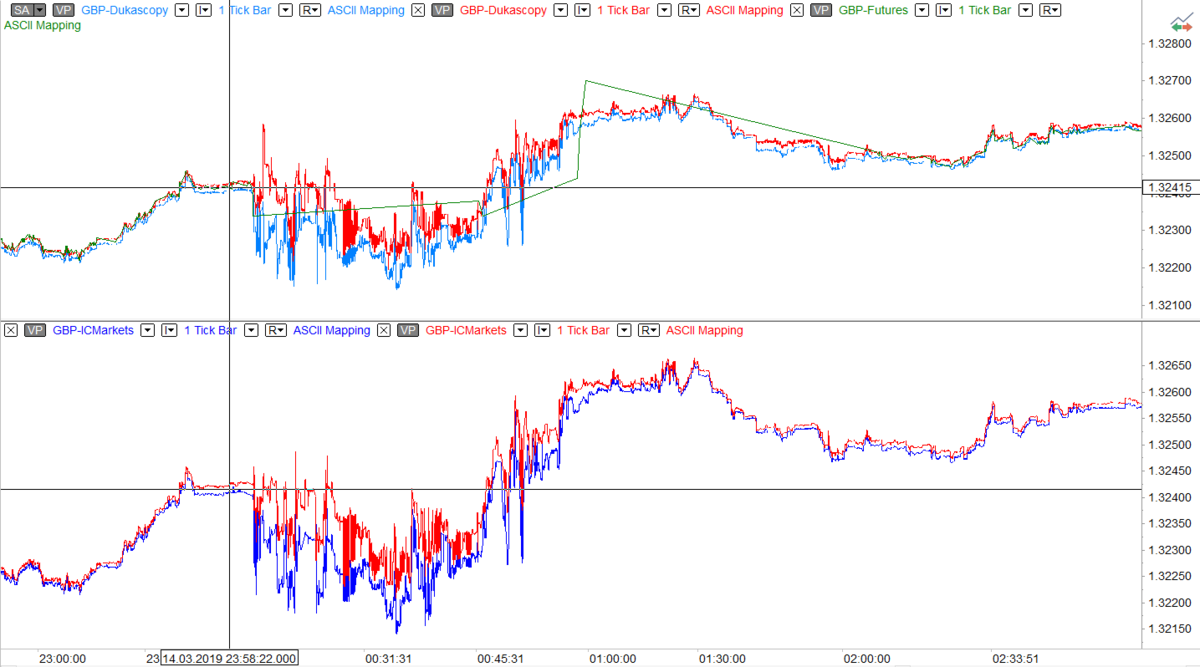Open the I dropdown for blue GBP-ICMarkets

(169, 330)
